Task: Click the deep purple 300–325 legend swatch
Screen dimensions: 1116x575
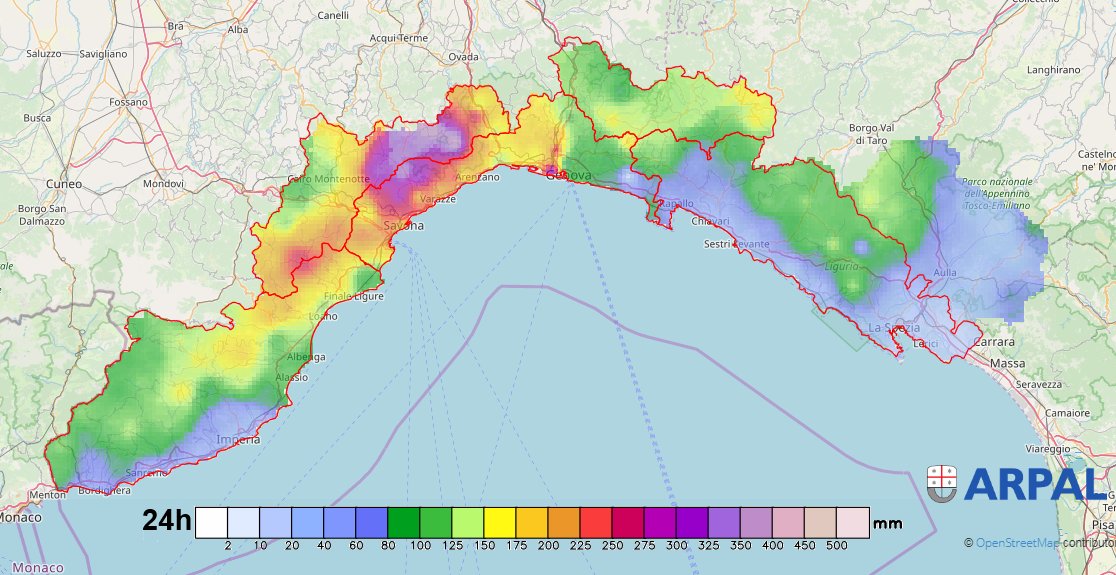Action: point(692,522)
